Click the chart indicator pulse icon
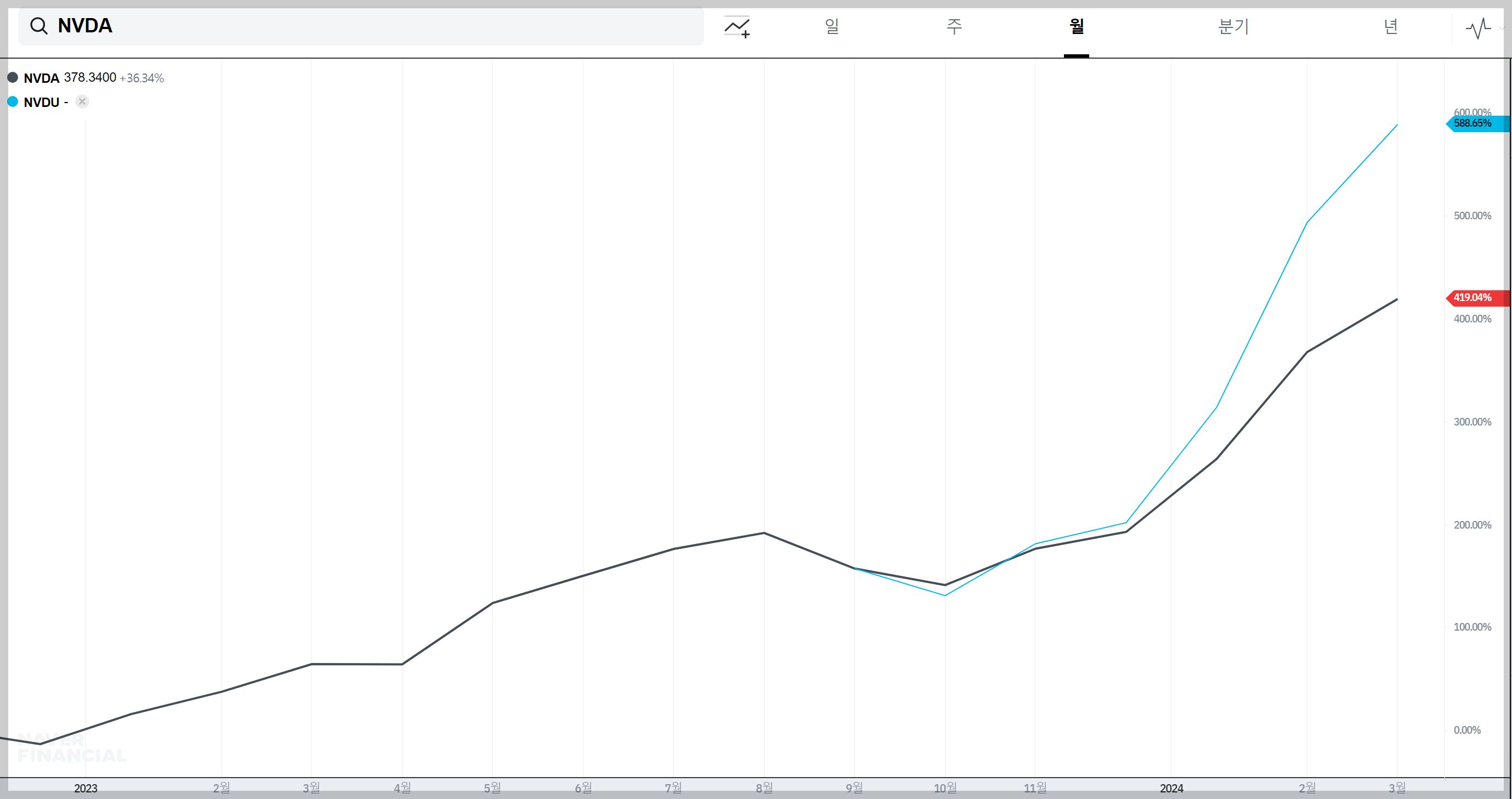This screenshot has height=799, width=1512. click(1478, 27)
